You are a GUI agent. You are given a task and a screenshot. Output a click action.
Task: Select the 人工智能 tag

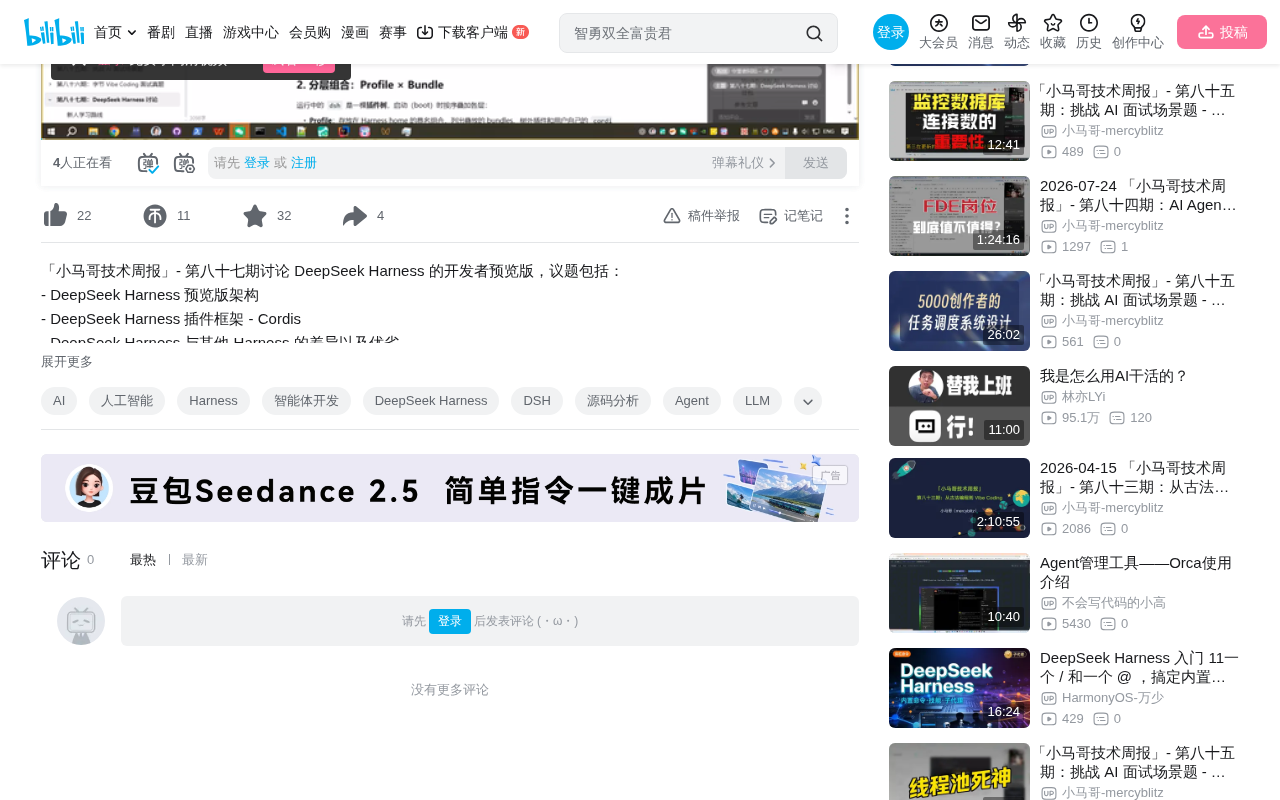(x=127, y=401)
